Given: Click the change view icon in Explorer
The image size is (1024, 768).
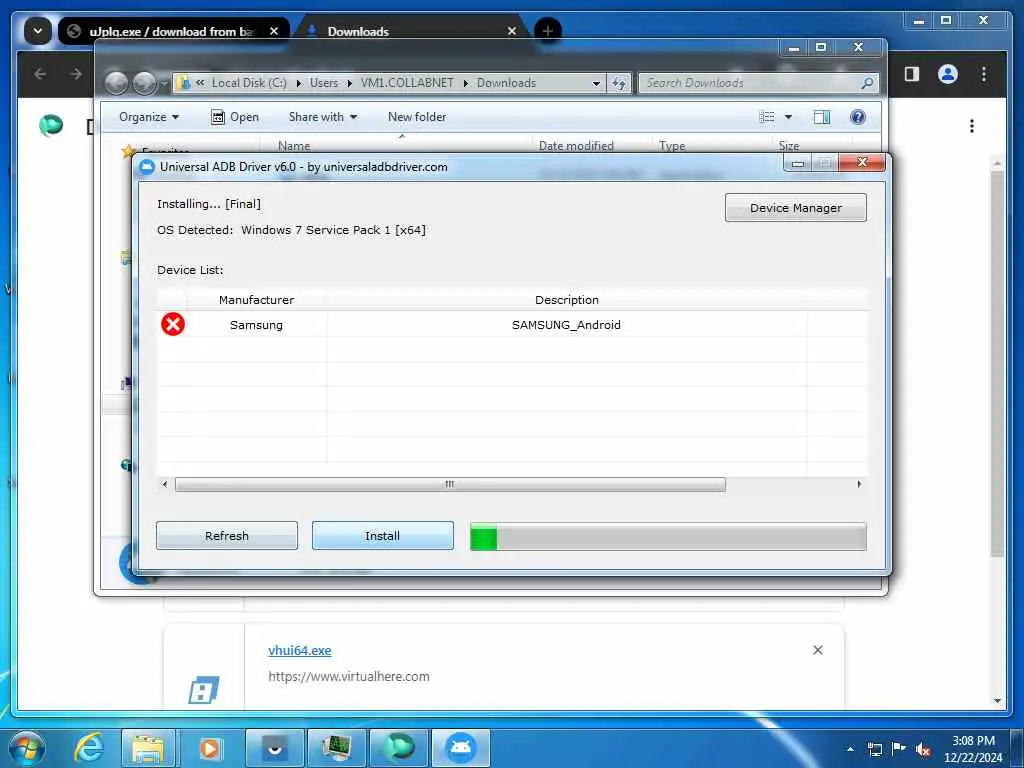Looking at the screenshot, I should (x=767, y=117).
